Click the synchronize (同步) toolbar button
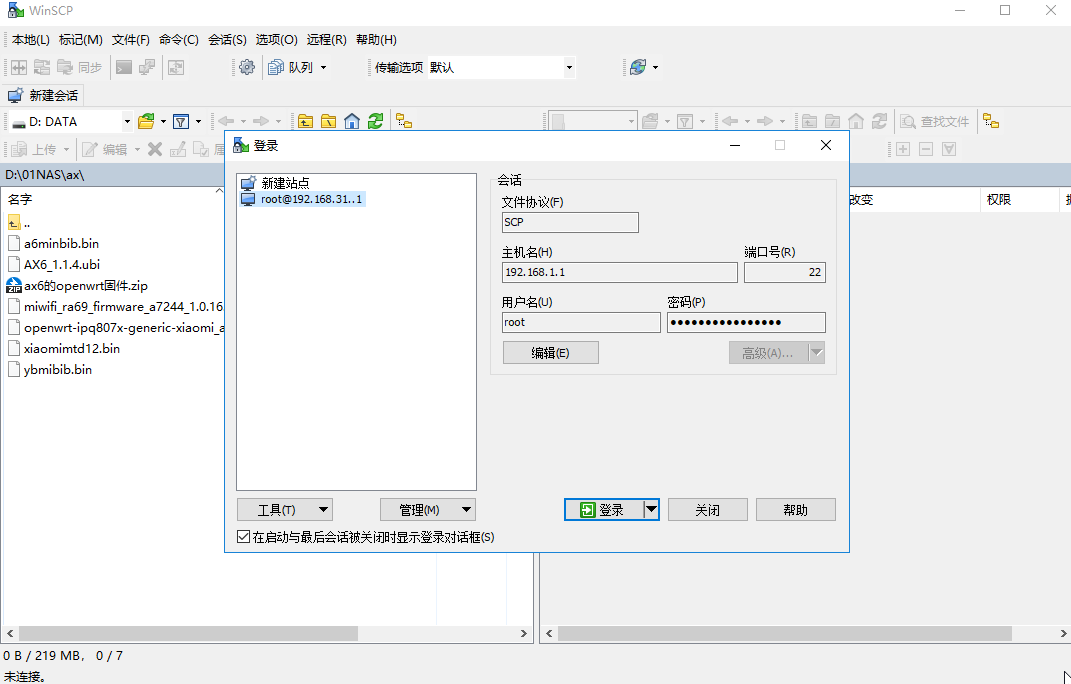The image size is (1071, 684). [79, 67]
